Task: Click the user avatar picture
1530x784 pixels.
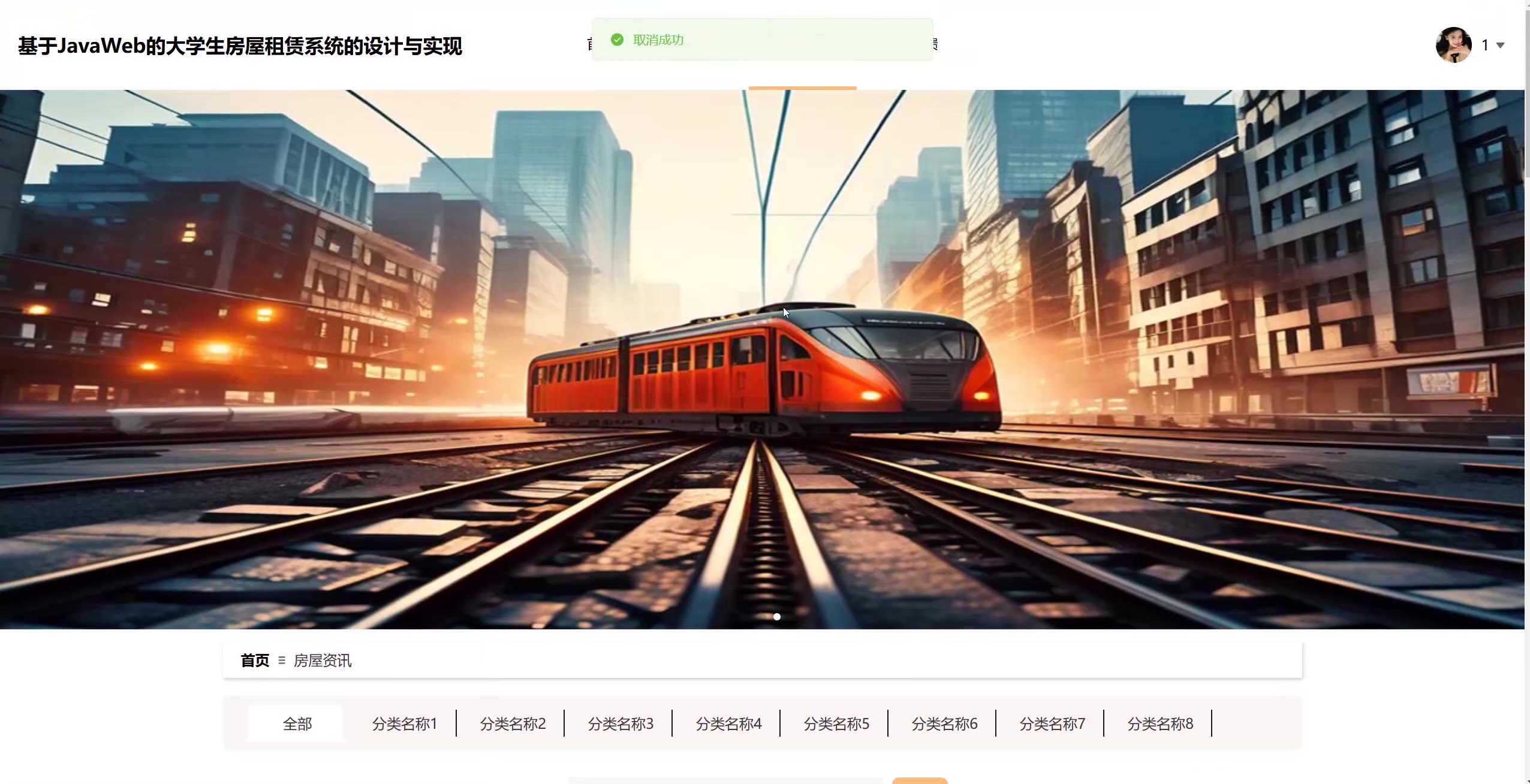Action: coord(1453,45)
